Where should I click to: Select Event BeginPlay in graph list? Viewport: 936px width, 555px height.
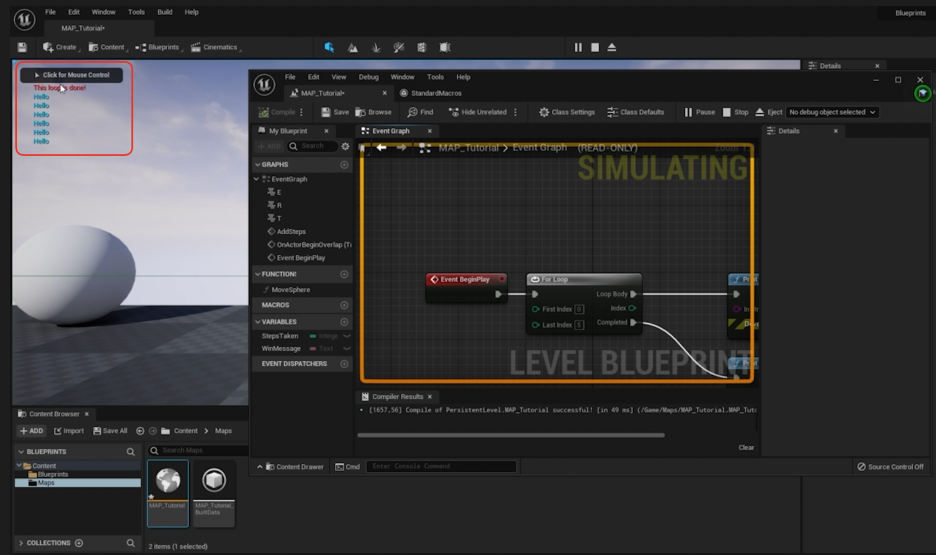(296, 258)
